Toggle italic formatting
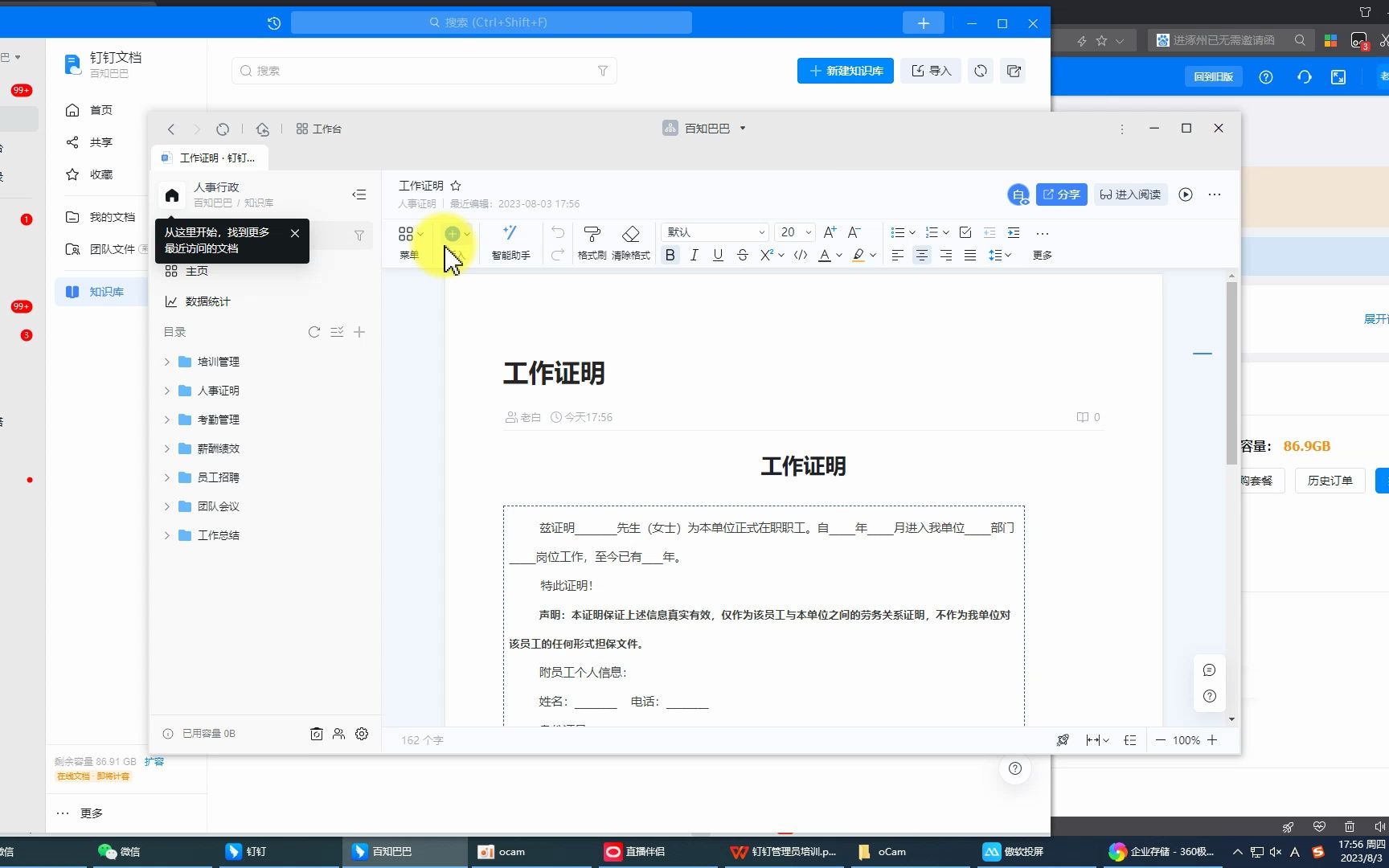The image size is (1389, 868). tap(694, 255)
